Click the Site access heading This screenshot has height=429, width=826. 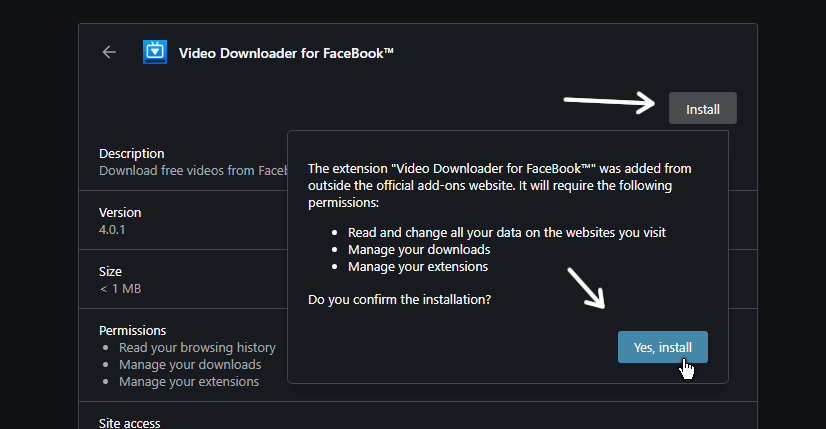(130, 423)
